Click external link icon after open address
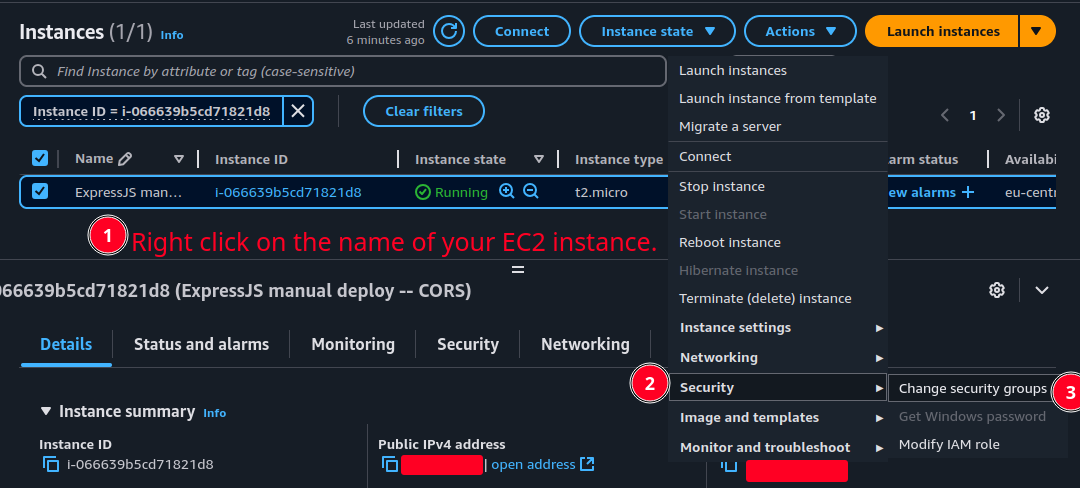The width and height of the screenshot is (1080, 488). click(587, 464)
